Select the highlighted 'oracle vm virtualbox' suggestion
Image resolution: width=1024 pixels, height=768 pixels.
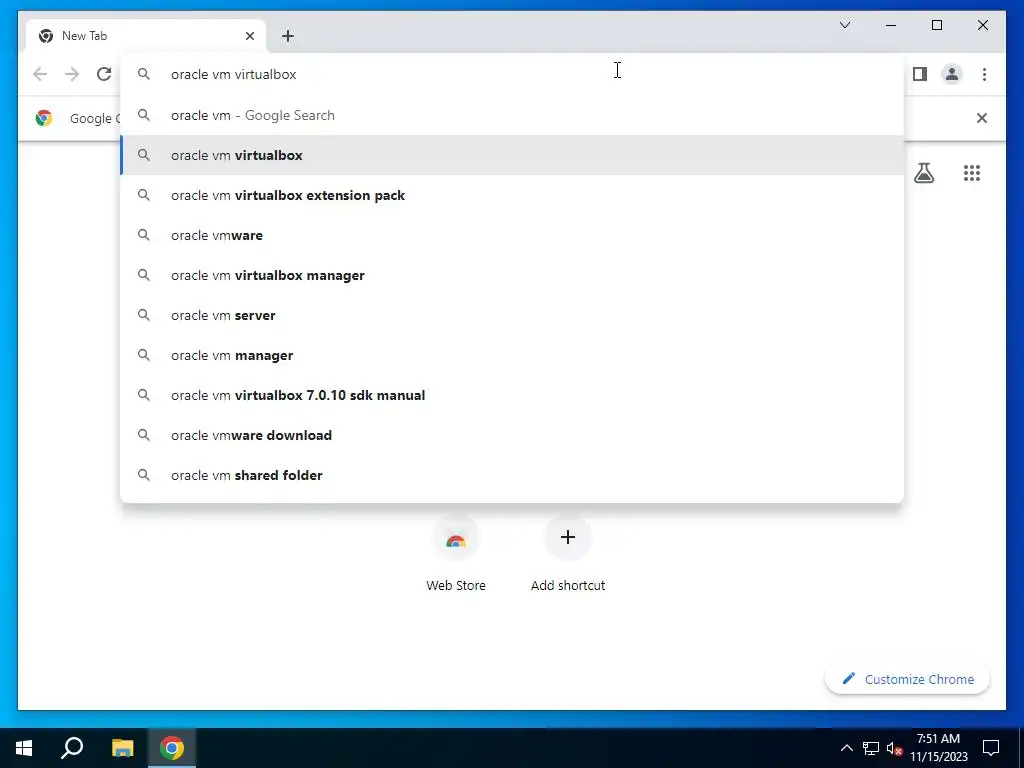click(512, 155)
